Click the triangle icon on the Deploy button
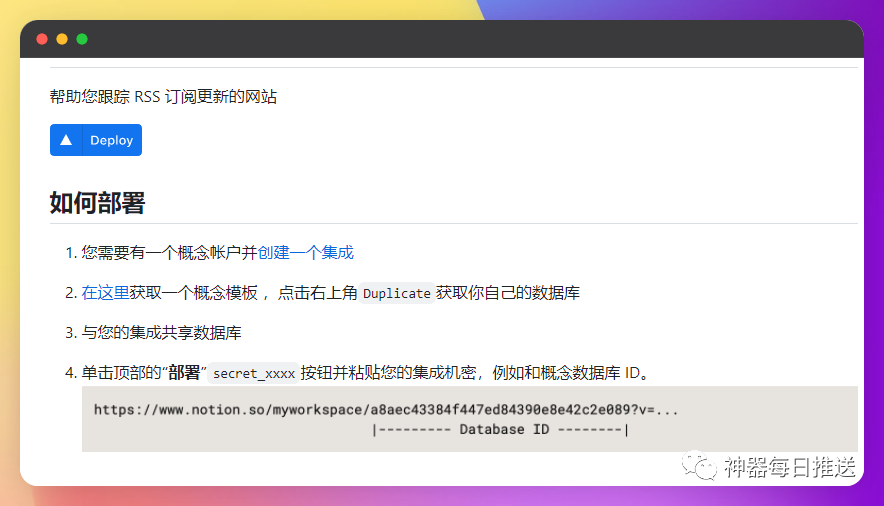The width and height of the screenshot is (884, 506). 66,140
